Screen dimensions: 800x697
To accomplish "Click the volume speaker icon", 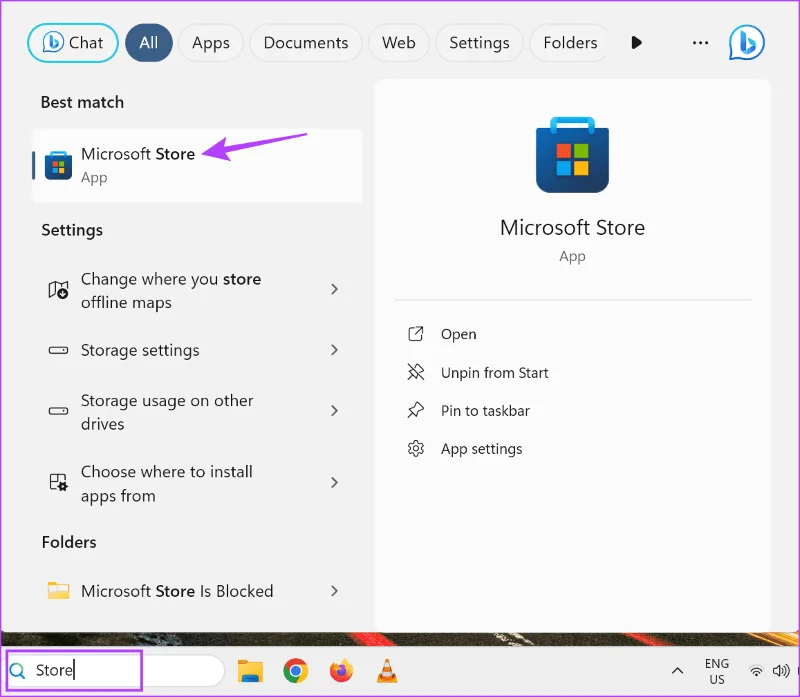I will pyautogui.click(x=781, y=671).
